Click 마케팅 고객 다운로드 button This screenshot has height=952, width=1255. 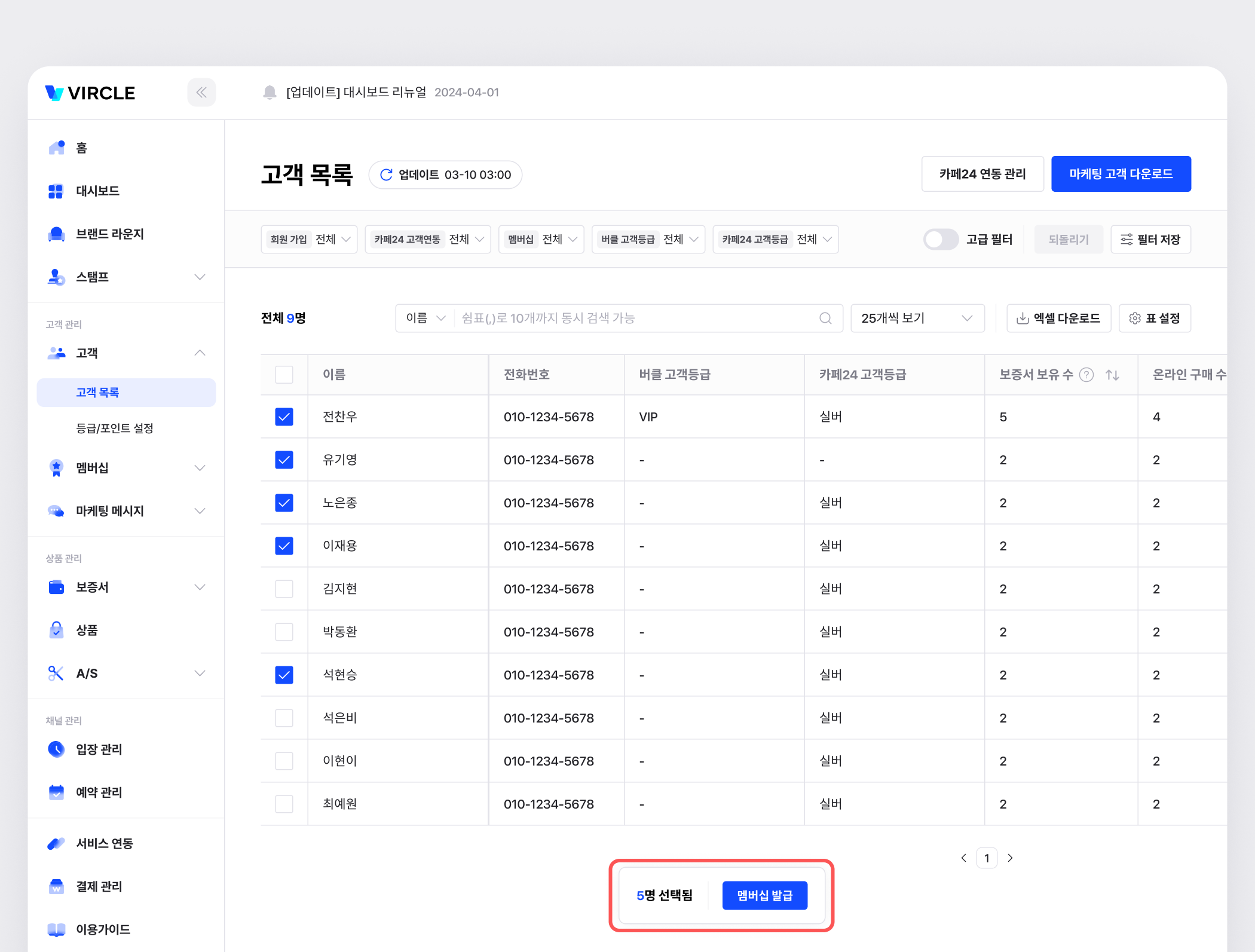tap(1121, 174)
